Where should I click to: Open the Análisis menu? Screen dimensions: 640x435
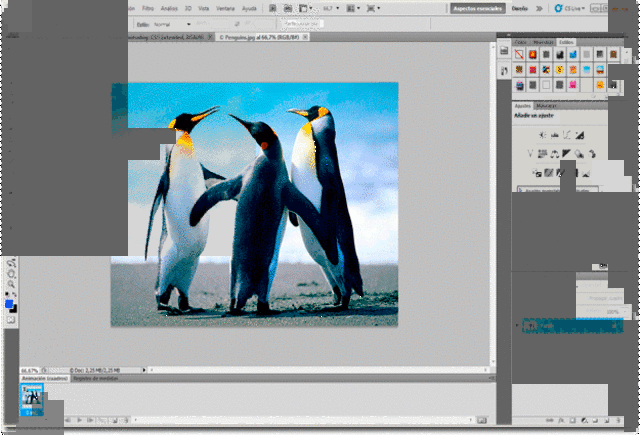pyautogui.click(x=169, y=8)
